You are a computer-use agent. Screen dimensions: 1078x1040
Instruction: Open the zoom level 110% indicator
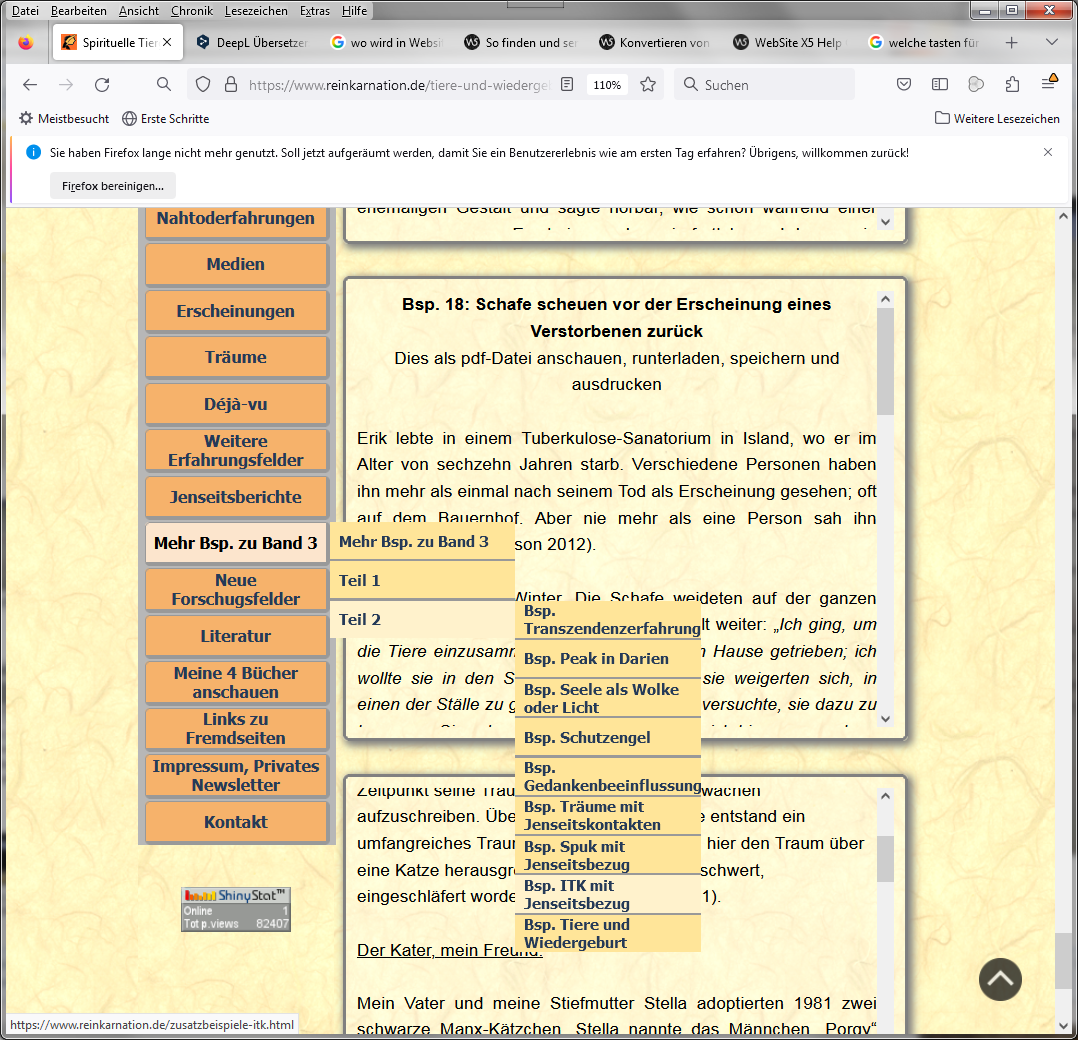(x=607, y=85)
